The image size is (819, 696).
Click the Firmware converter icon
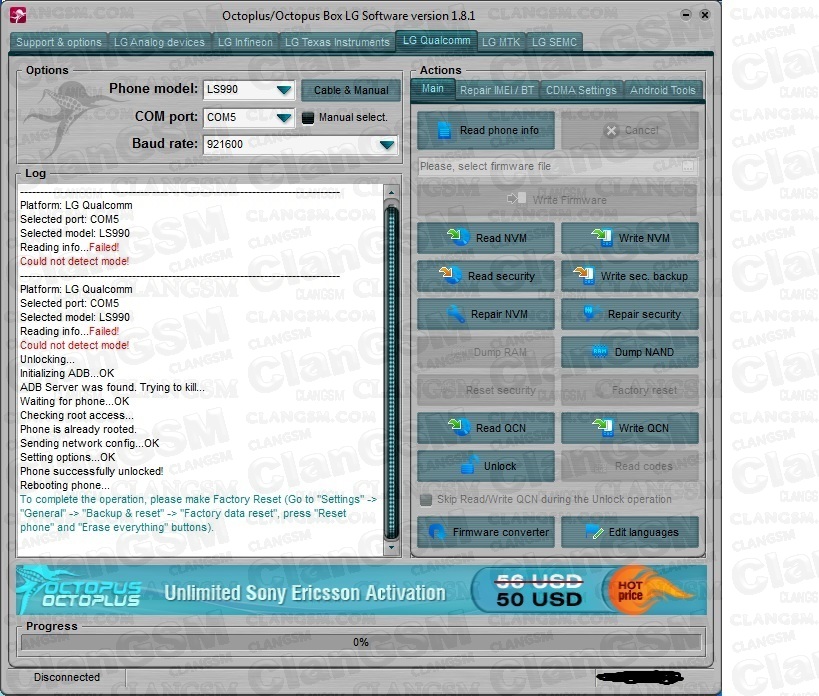click(436, 532)
